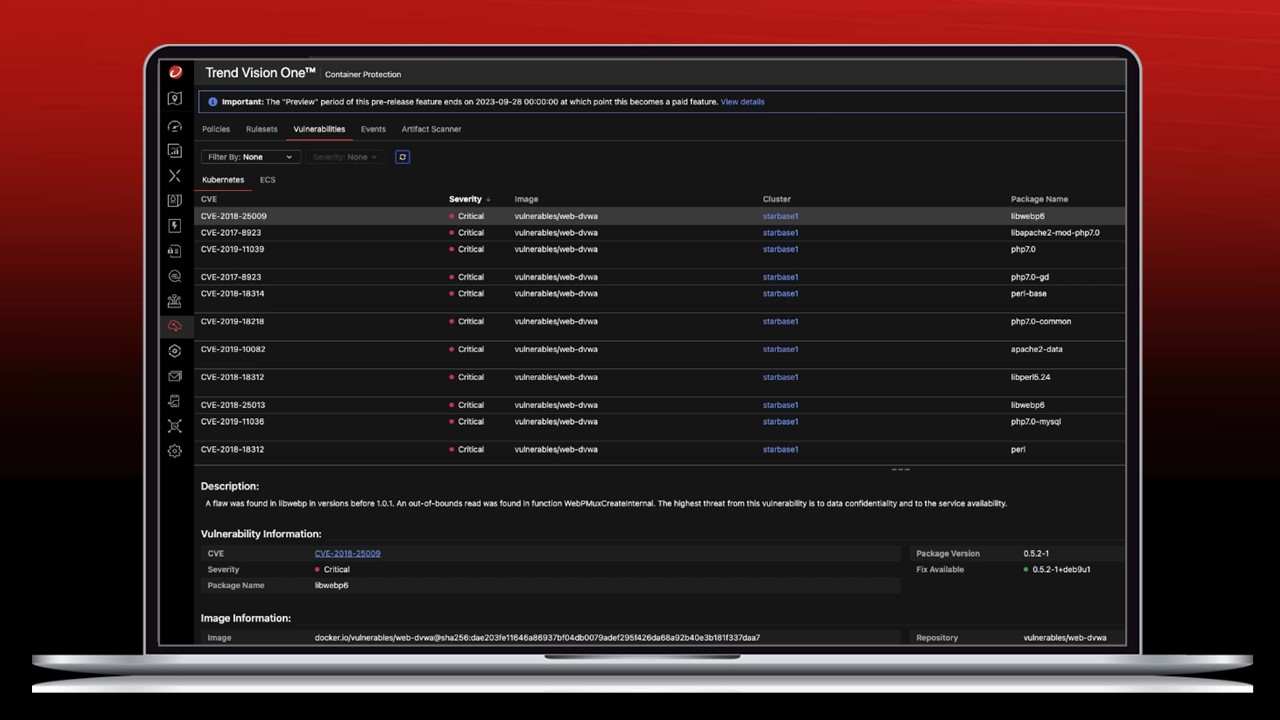Image resolution: width=1280 pixels, height=720 pixels.
Task: Open starbase1 link in php7.0-mysql row
Action: click(780, 422)
